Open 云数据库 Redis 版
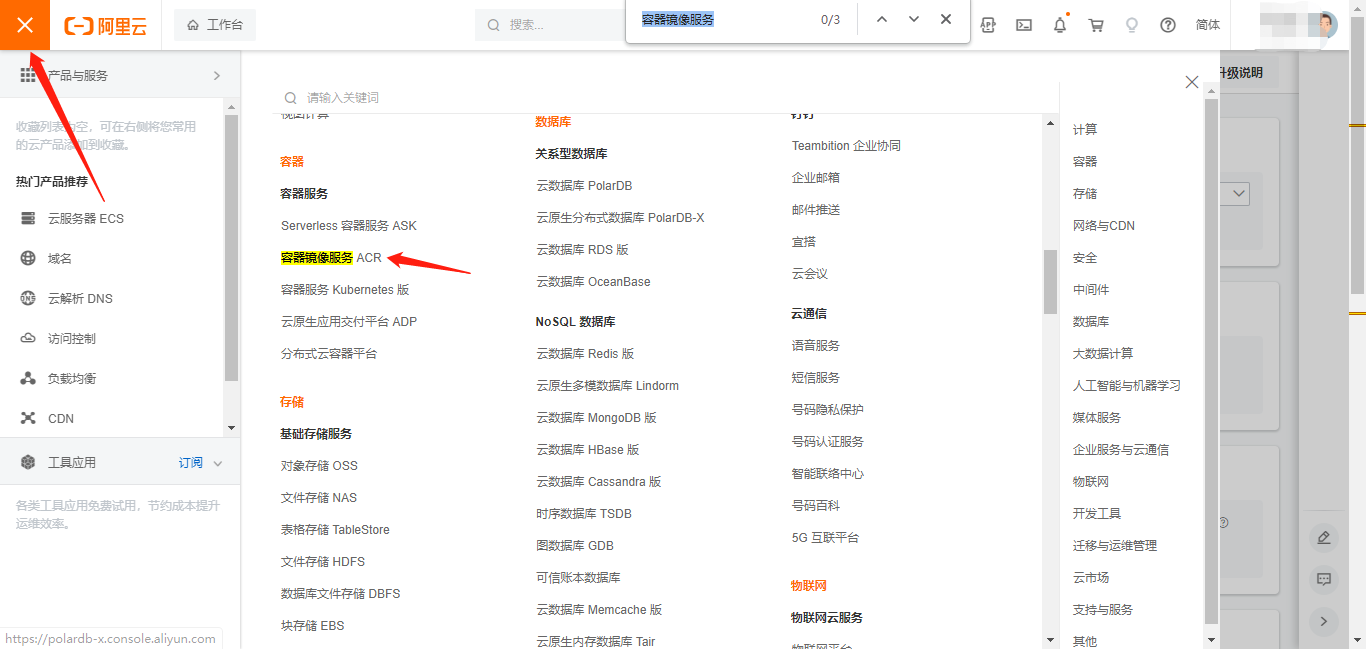1366x649 pixels. tap(585, 354)
